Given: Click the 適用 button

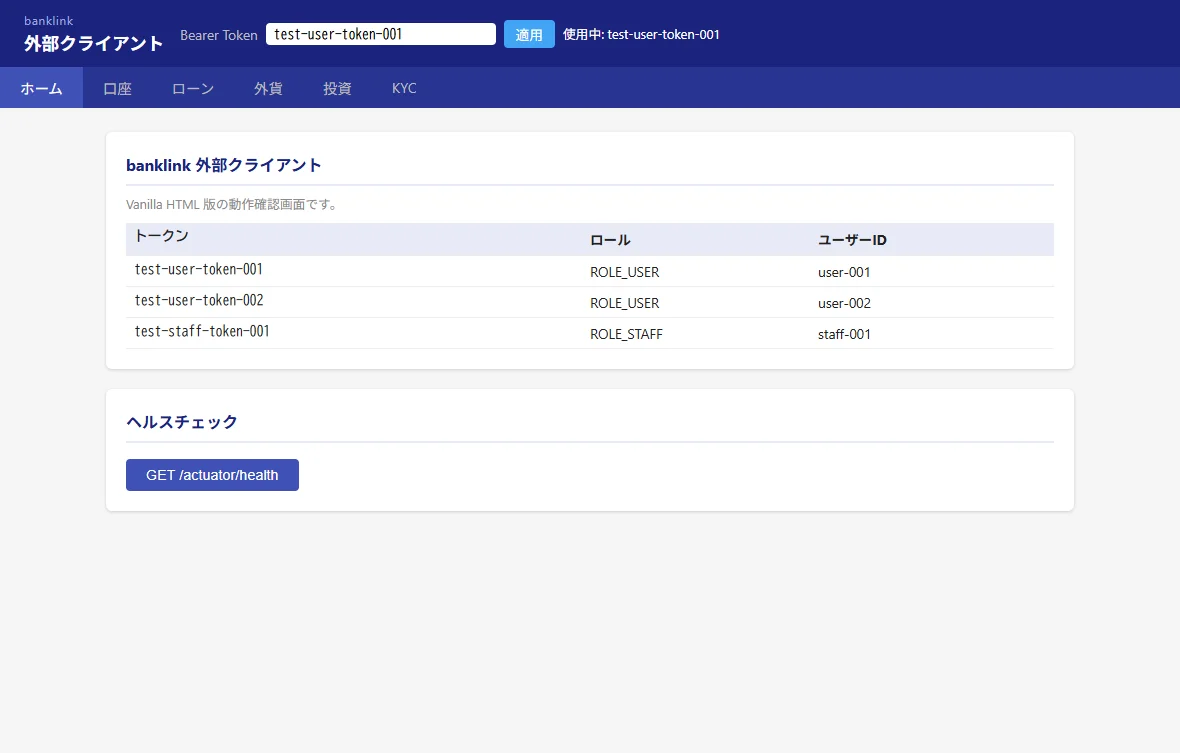Looking at the screenshot, I should (x=529, y=35).
